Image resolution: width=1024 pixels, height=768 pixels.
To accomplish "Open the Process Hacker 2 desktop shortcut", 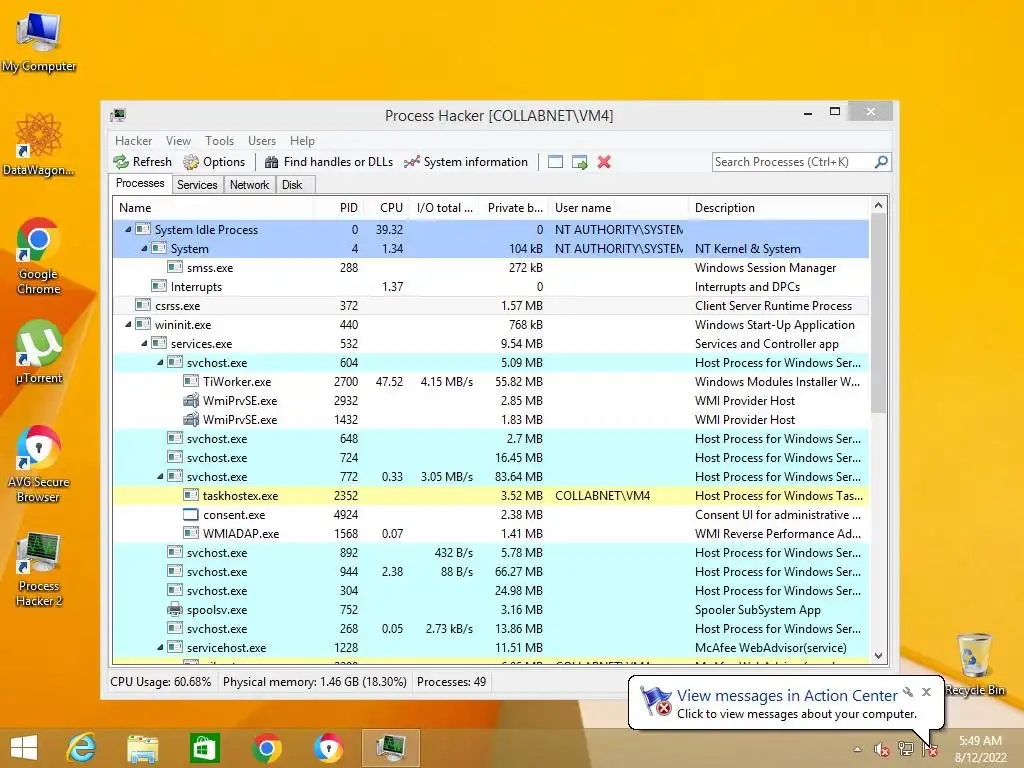I will [x=39, y=570].
